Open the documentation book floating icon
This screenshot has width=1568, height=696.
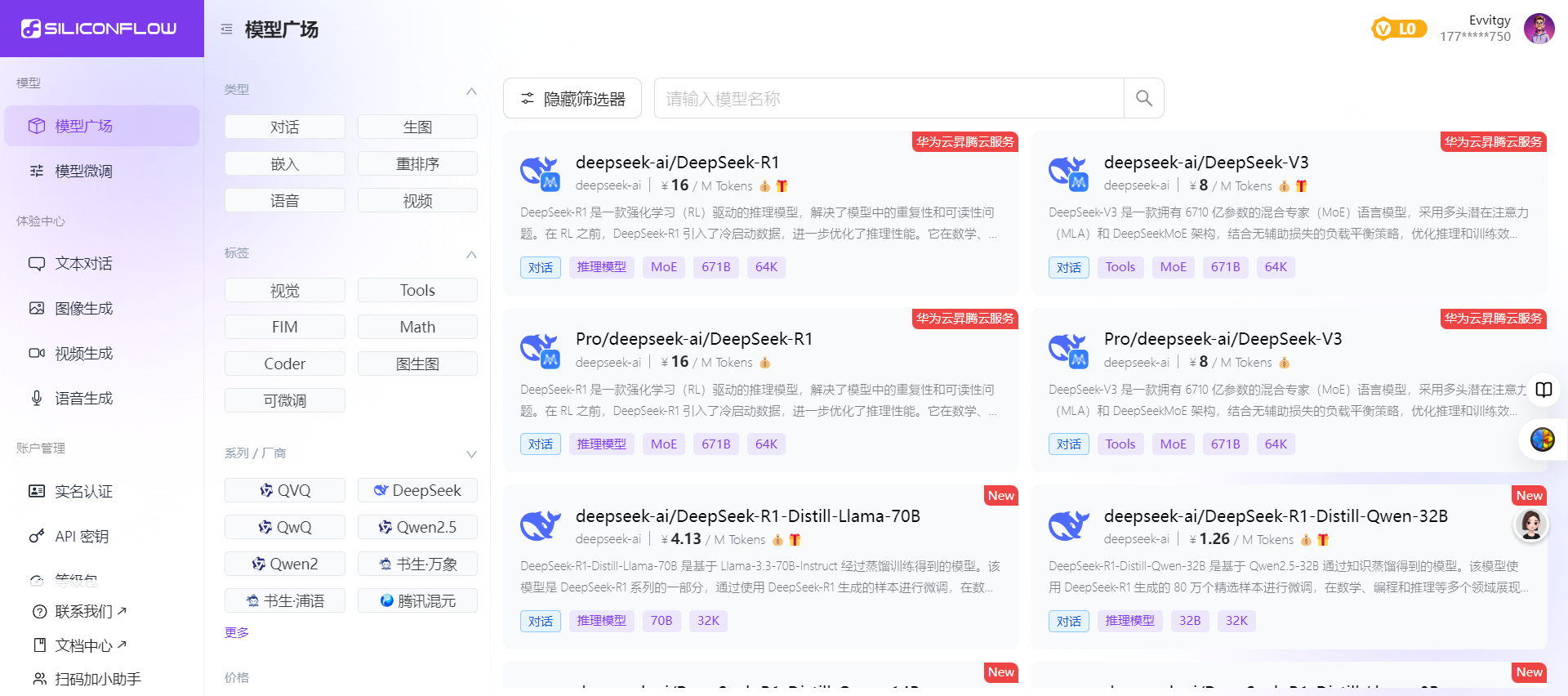(1543, 390)
